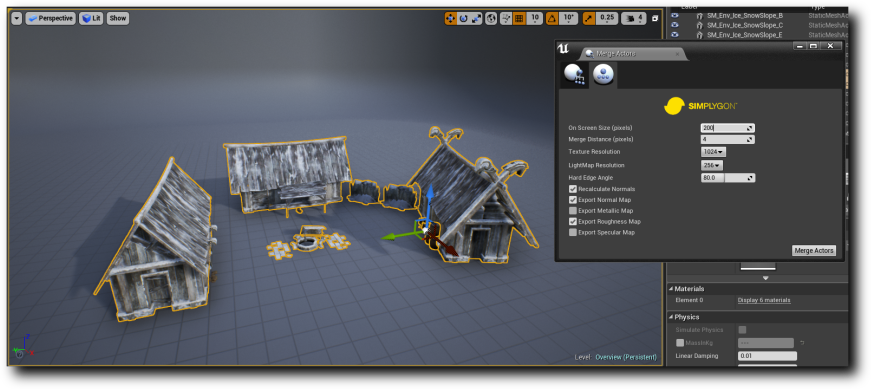The width and height of the screenshot is (871, 389).
Task: Enable Export Metallic Map checkbox
Action: tap(573, 211)
